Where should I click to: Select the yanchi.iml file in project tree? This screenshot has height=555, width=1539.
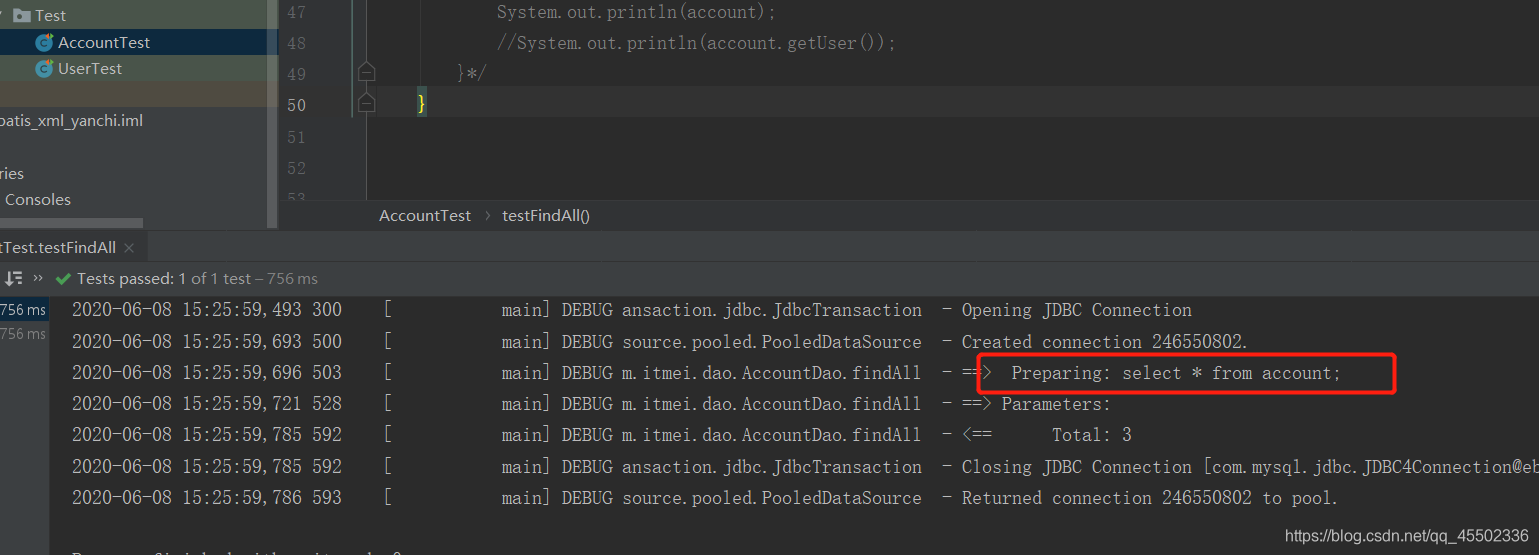coord(71,120)
